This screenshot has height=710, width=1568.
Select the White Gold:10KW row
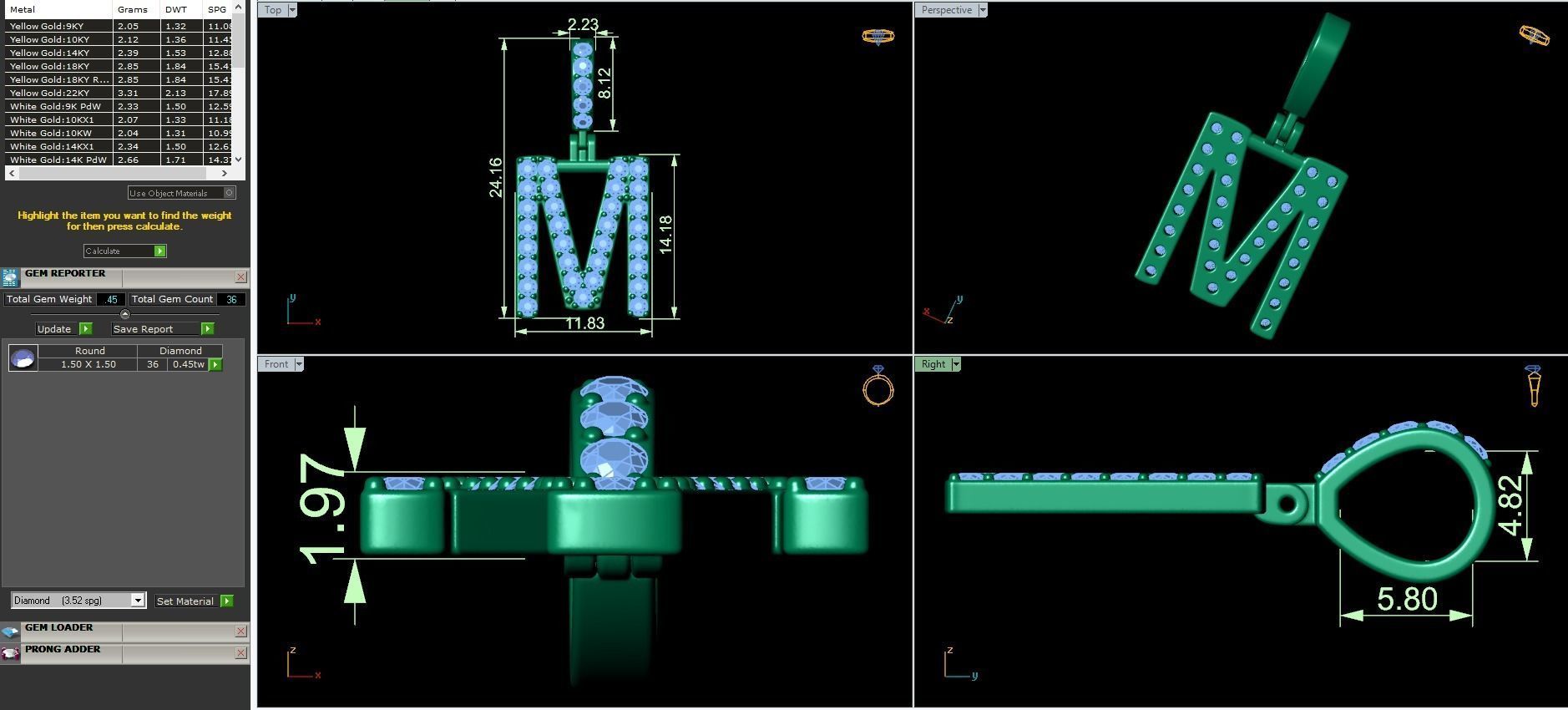click(119, 133)
